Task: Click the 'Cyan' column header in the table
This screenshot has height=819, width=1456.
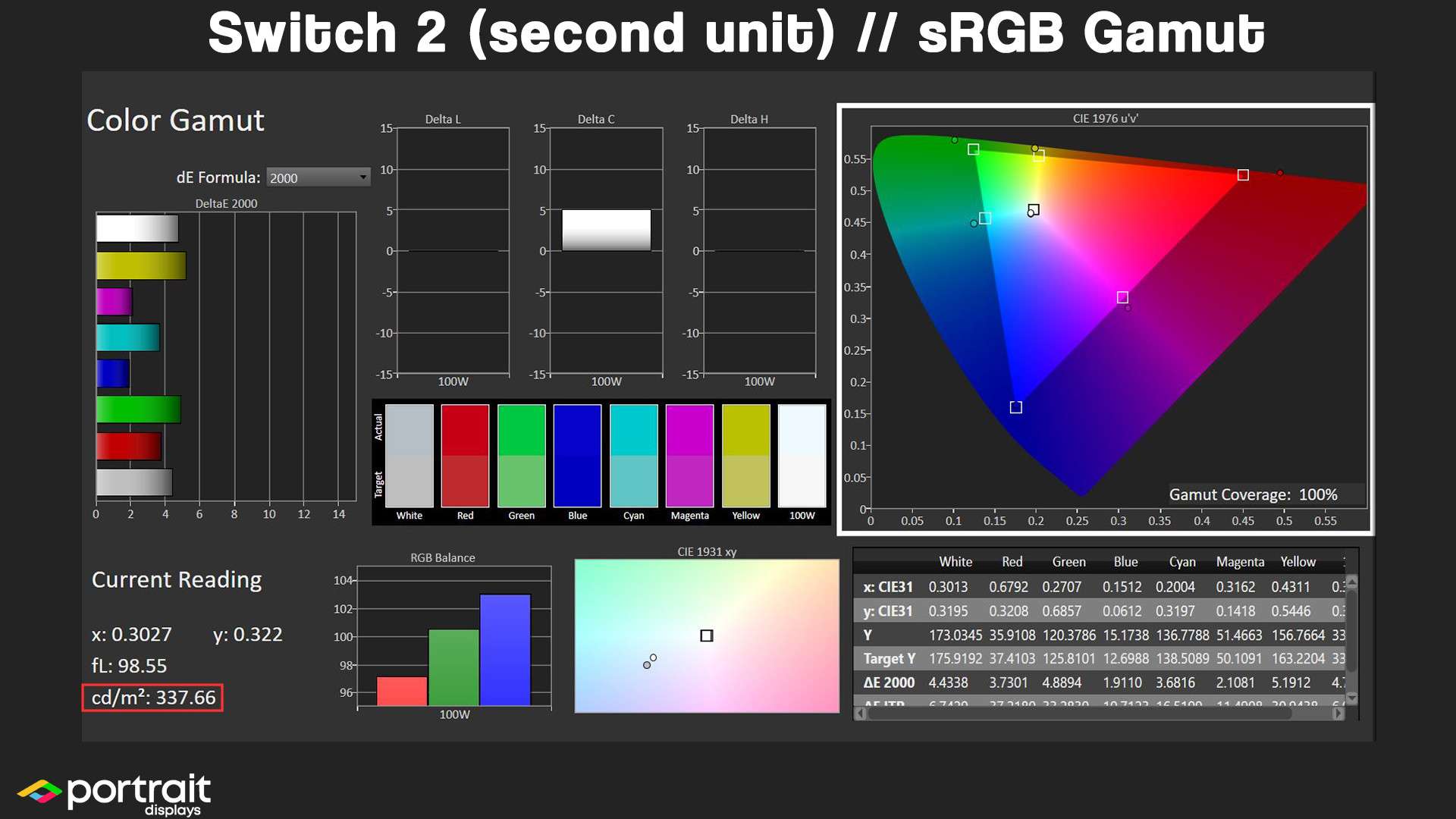Action: pos(1182,562)
